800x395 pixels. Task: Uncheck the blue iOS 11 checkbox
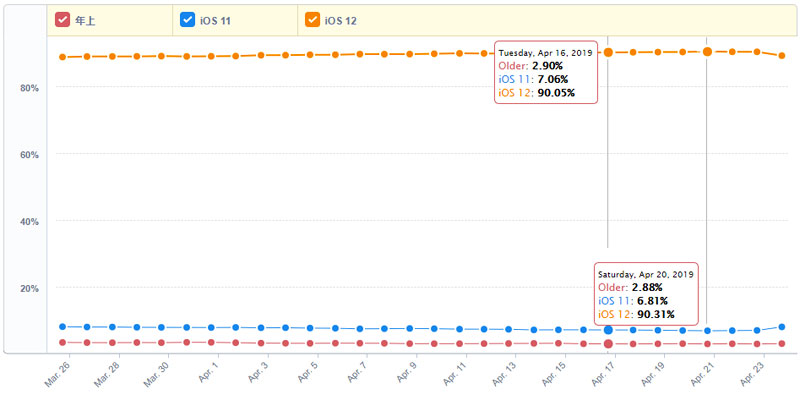[188, 20]
